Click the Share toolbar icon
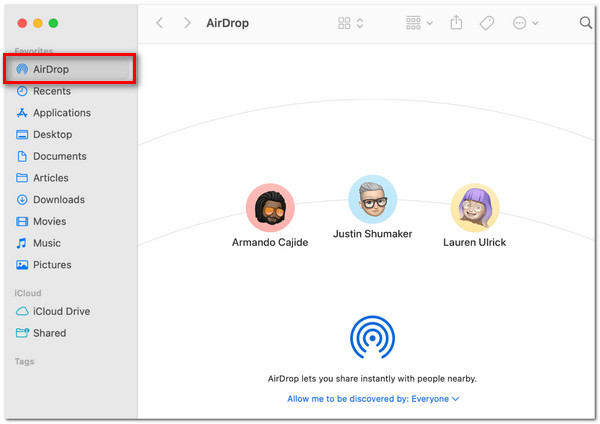Viewport: 600px width, 424px height. 456,23
